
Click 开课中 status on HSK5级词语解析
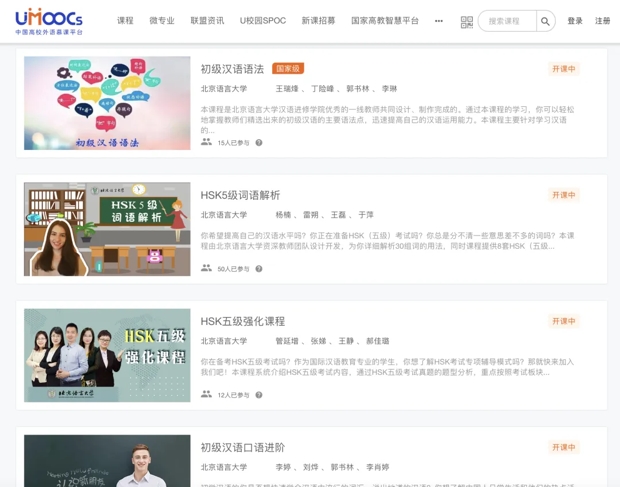click(563, 195)
